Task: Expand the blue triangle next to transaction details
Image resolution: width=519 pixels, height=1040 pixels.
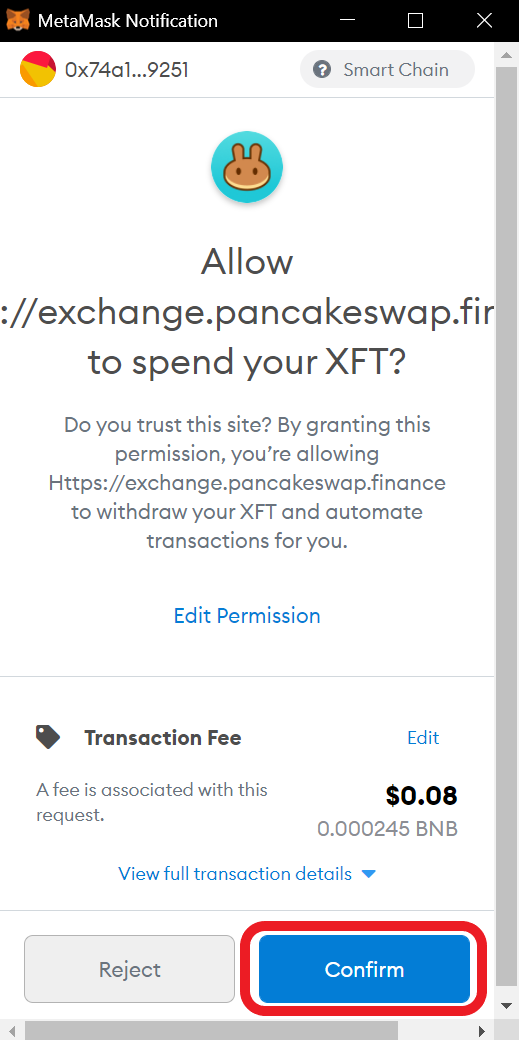Action: 368,874
